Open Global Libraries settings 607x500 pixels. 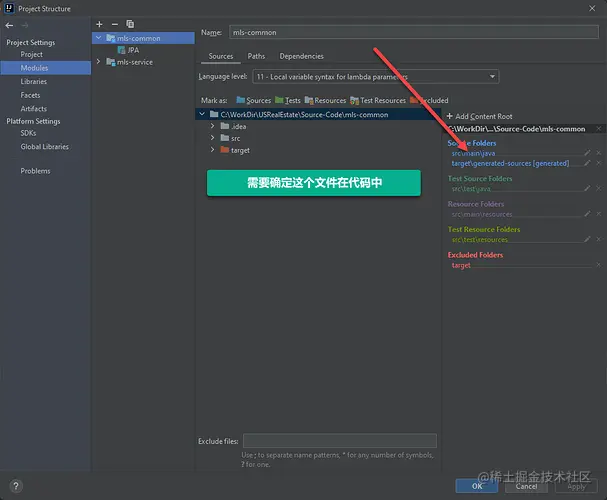point(44,146)
